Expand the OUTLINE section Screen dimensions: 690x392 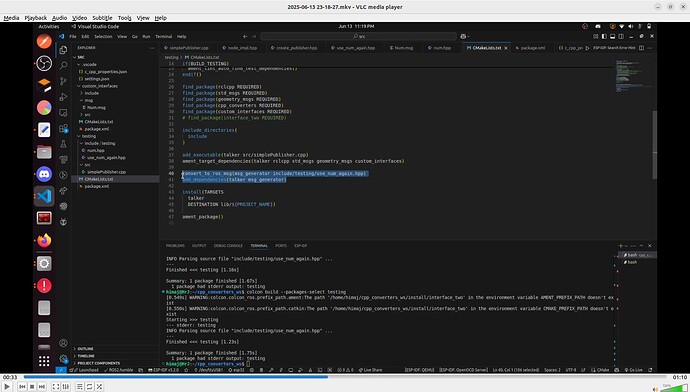point(85,348)
